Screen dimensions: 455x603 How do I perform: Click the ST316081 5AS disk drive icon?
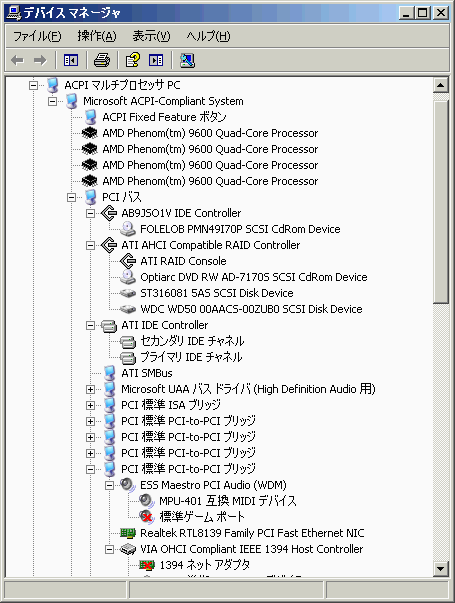(128, 293)
